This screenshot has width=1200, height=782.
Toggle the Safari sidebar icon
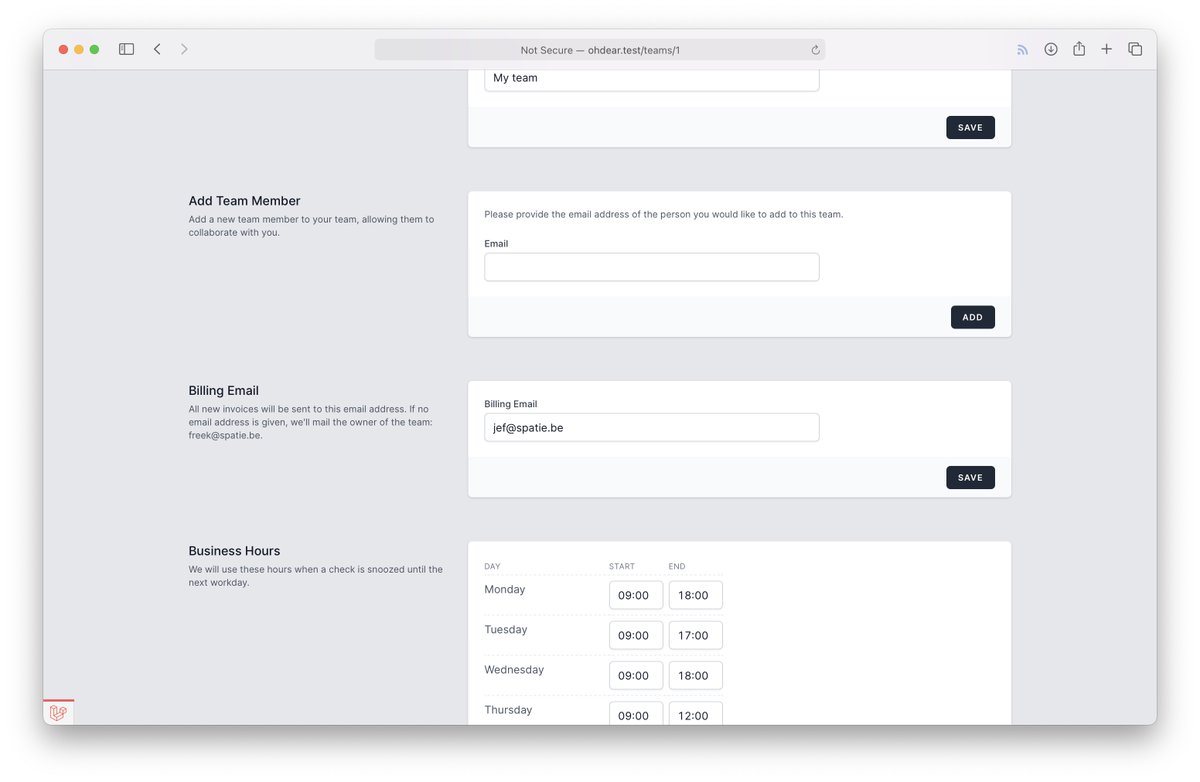point(126,49)
